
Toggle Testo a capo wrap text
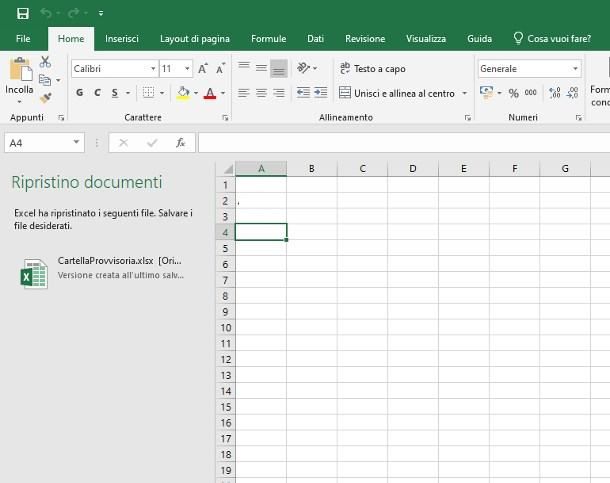(373, 69)
